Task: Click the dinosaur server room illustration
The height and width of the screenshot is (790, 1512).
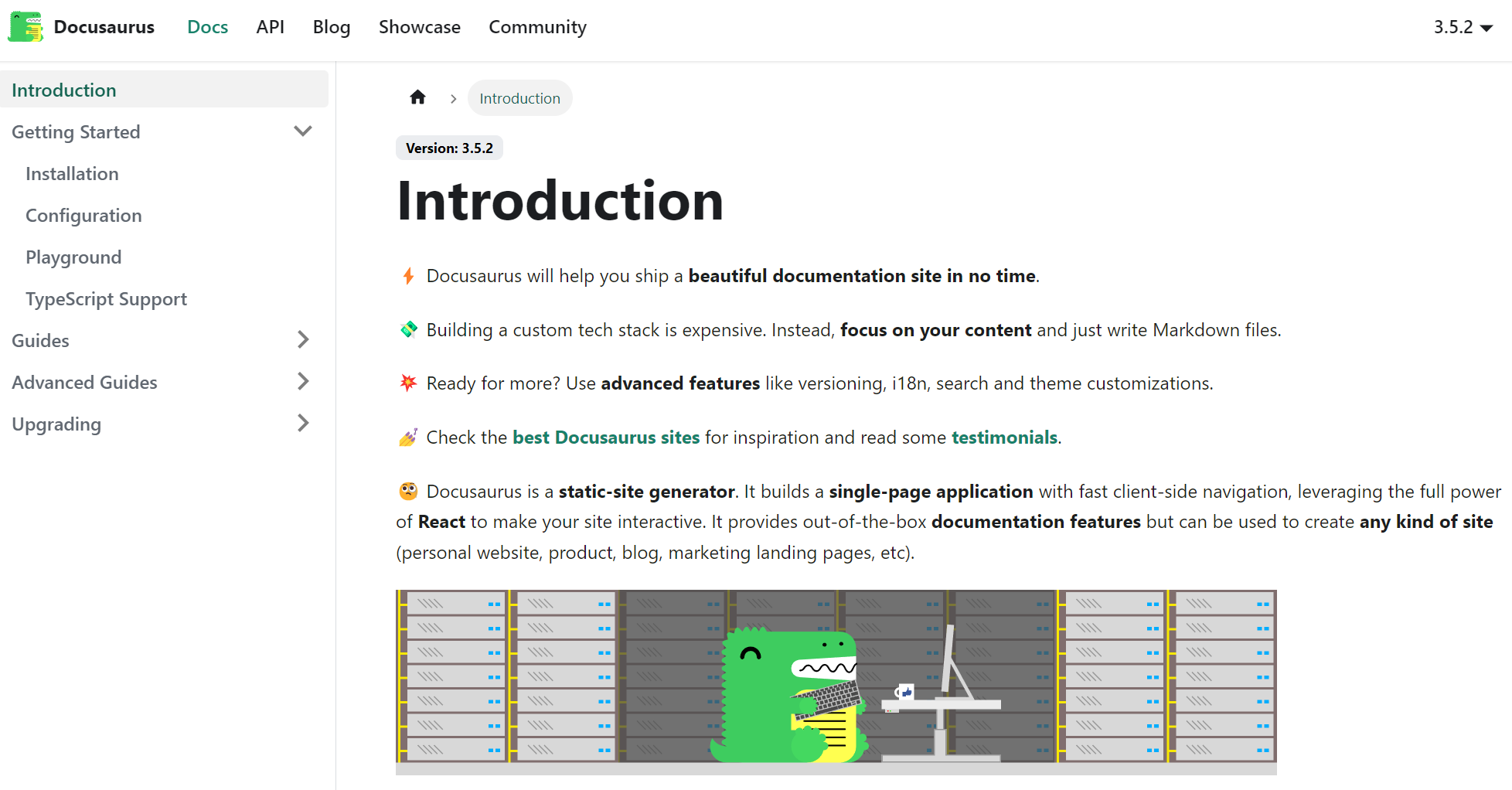Action: [836, 683]
